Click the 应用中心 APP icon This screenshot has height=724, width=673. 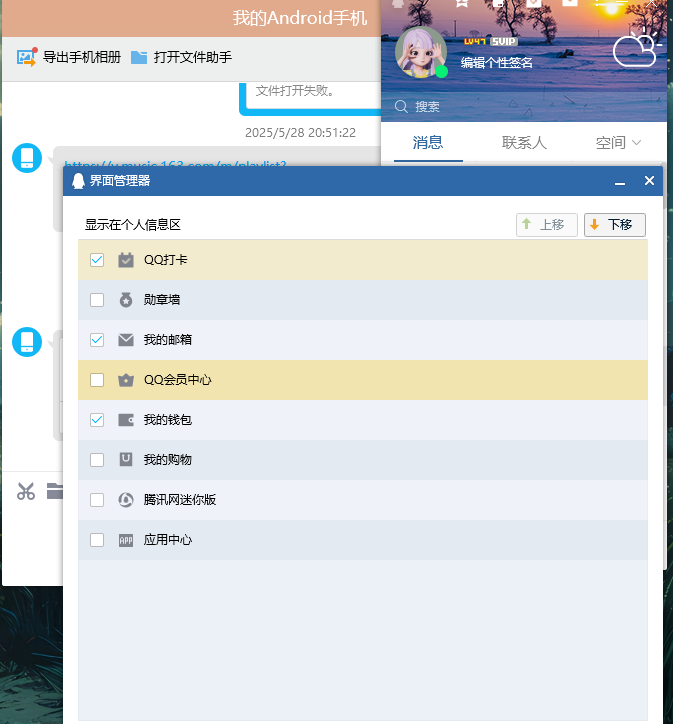pos(126,540)
